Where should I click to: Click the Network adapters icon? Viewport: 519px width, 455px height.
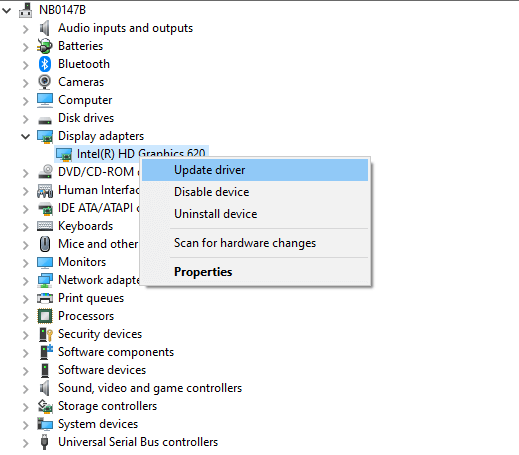[x=45, y=280]
